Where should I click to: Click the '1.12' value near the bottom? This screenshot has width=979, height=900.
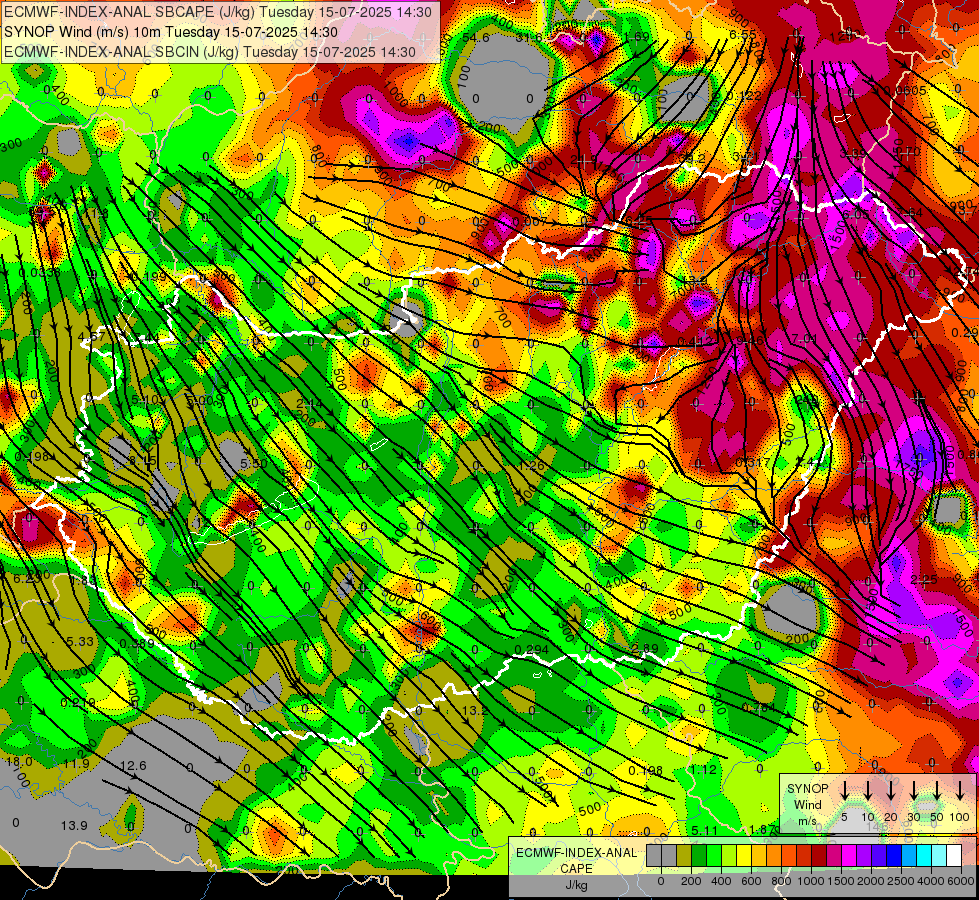(x=703, y=769)
